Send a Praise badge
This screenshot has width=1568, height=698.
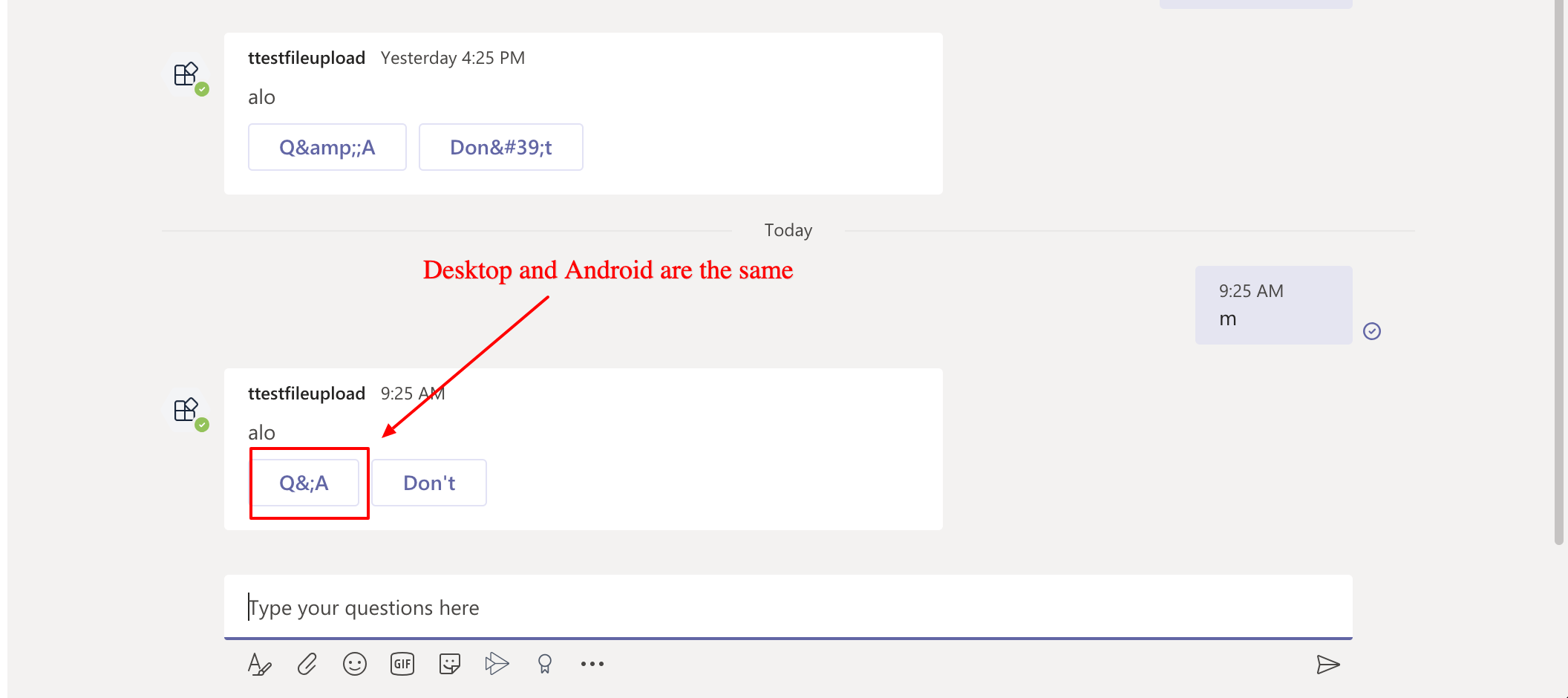544,664
